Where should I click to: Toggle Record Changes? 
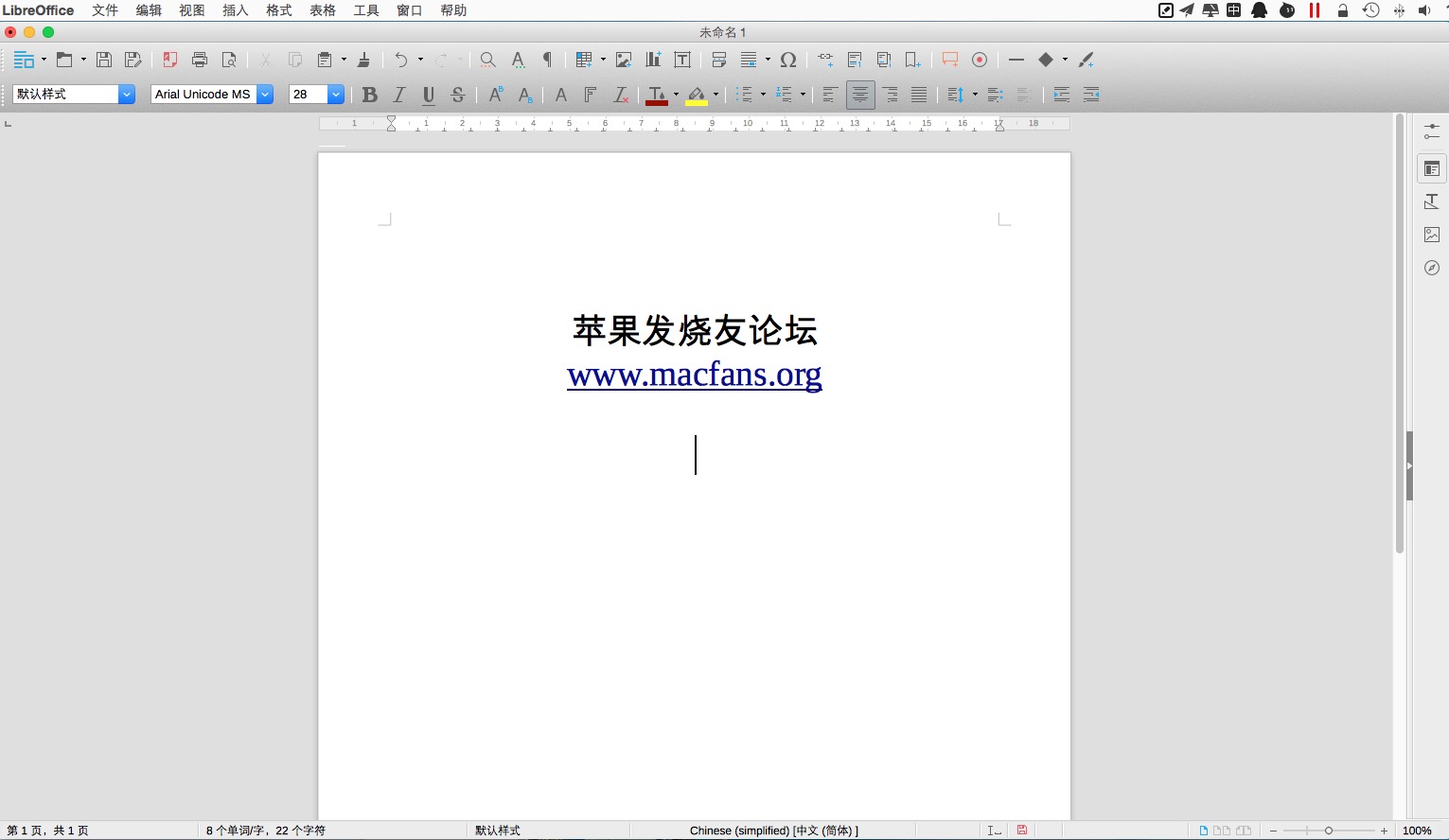980,60
